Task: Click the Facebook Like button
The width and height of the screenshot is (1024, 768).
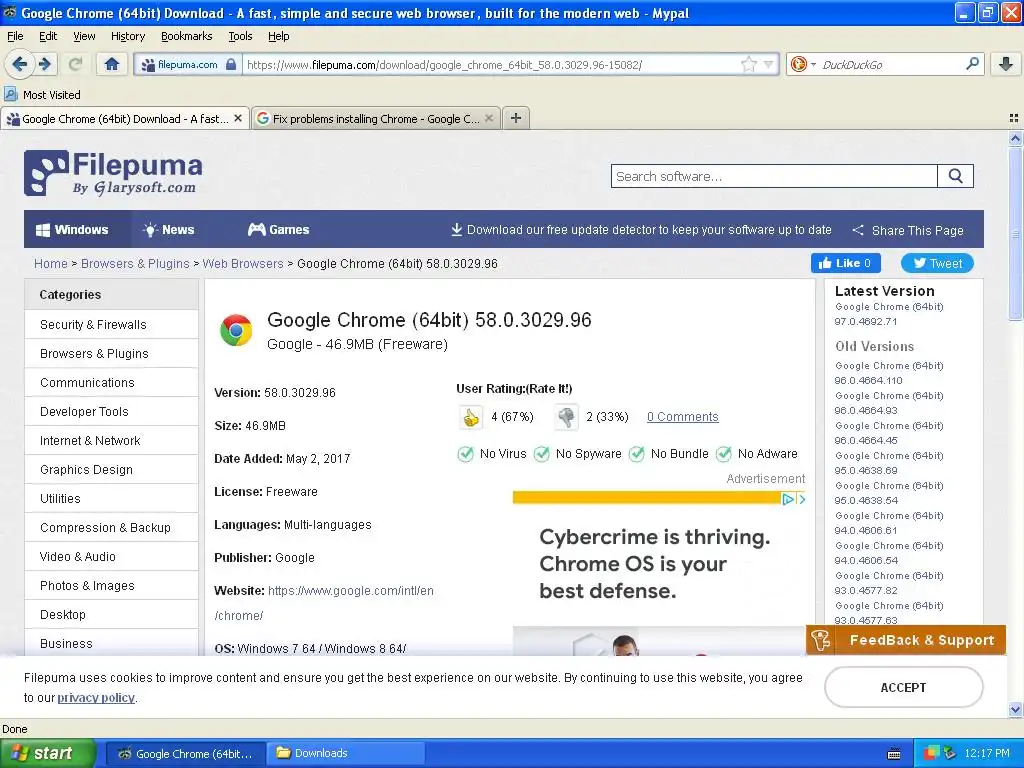Action: coord(846,263)
